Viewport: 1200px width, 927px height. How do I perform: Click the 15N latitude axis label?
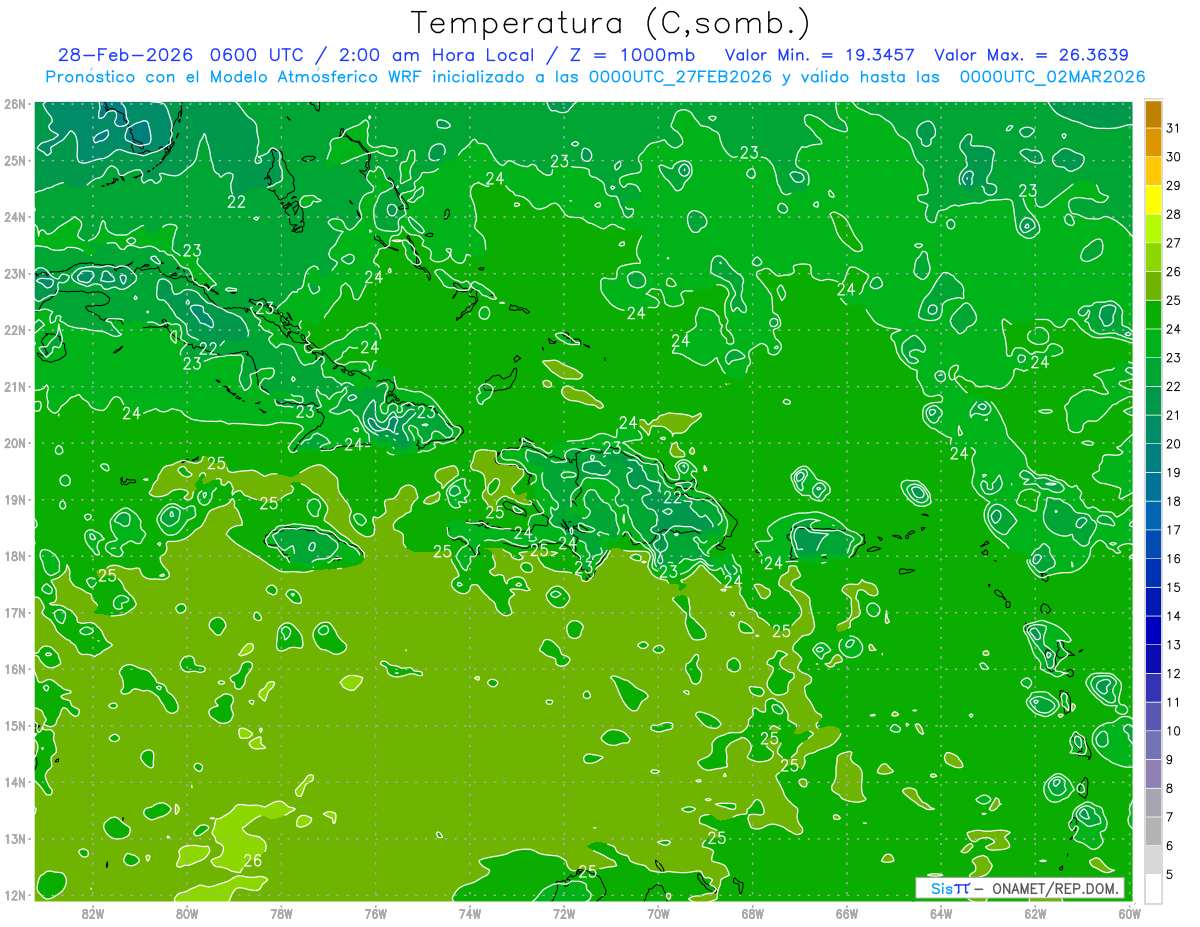coord(14,725)
